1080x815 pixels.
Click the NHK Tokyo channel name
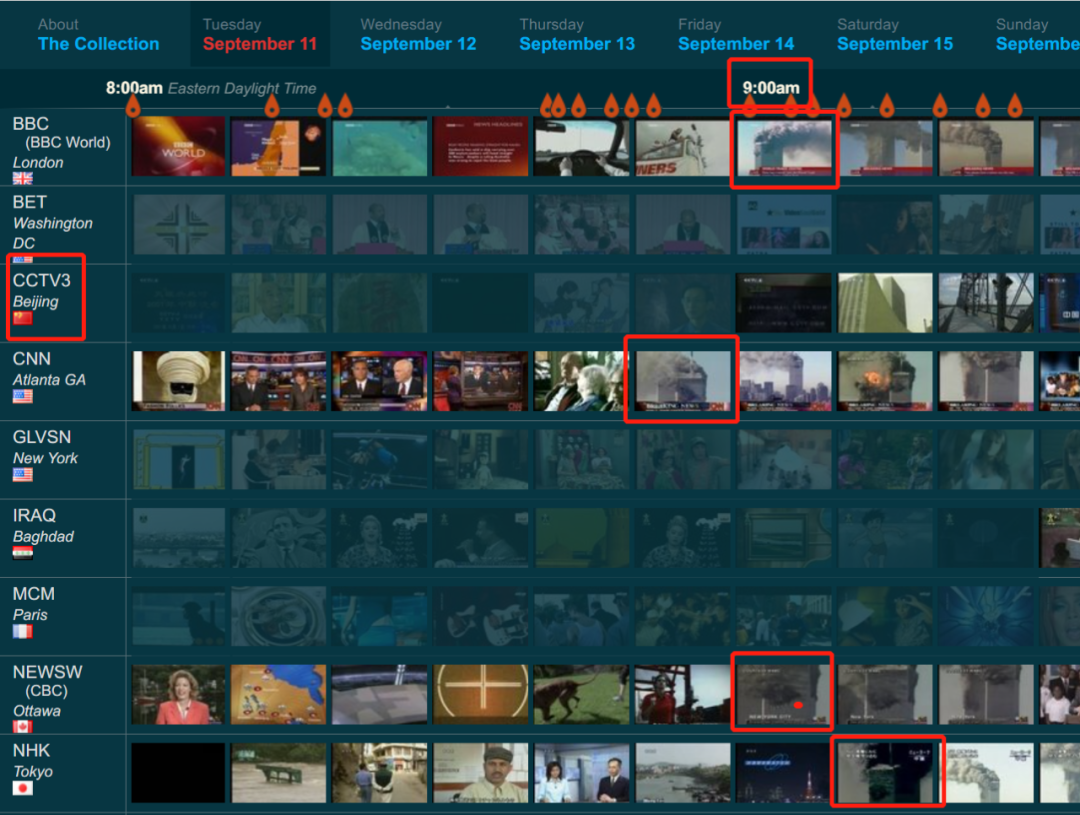click(x=32, y=760)
